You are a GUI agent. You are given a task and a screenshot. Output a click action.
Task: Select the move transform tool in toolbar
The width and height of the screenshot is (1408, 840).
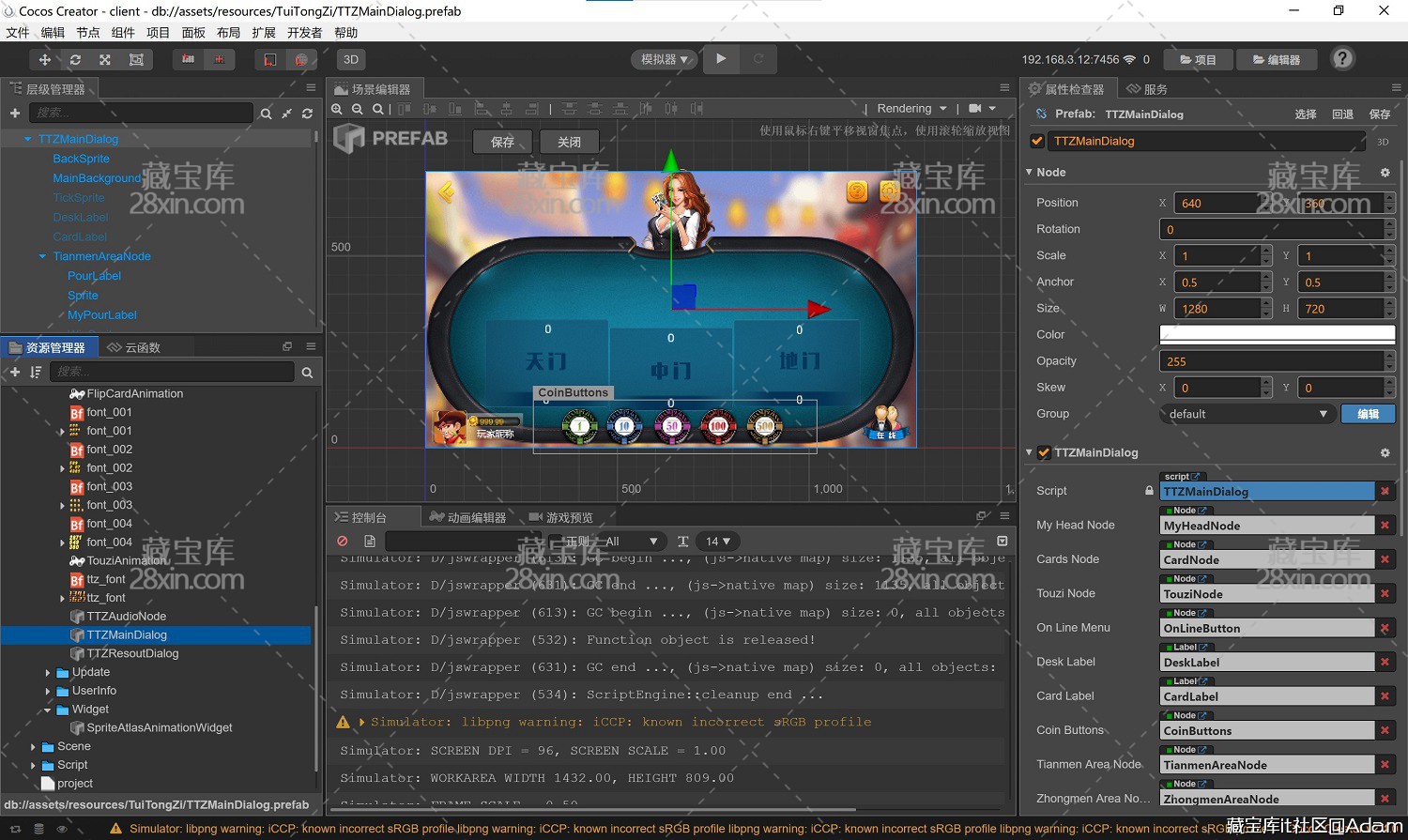tap(44, 59)
